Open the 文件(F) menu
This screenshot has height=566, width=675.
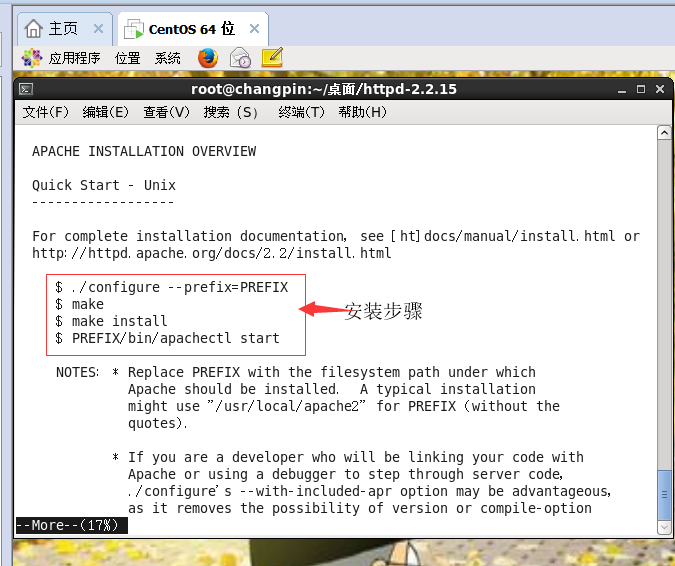click(x=46, y=112)
